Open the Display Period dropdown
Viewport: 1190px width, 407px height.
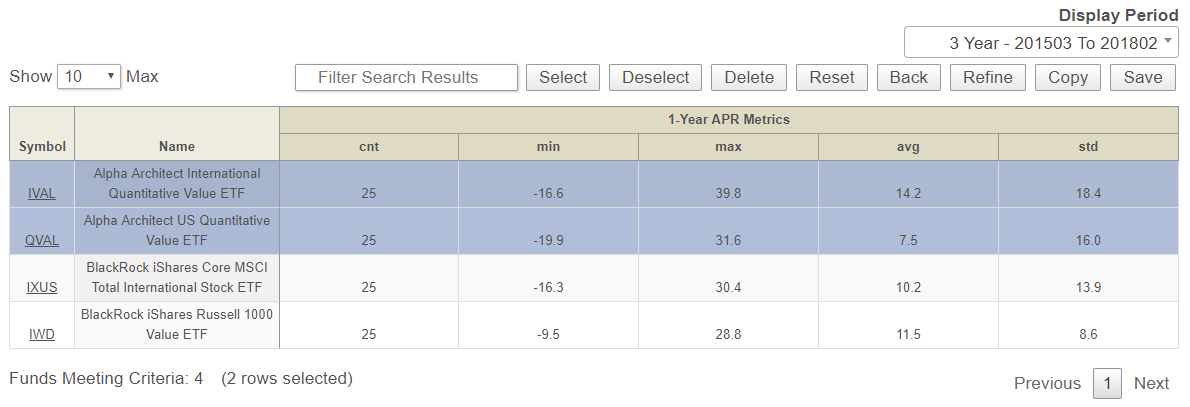pos(1041,43)
